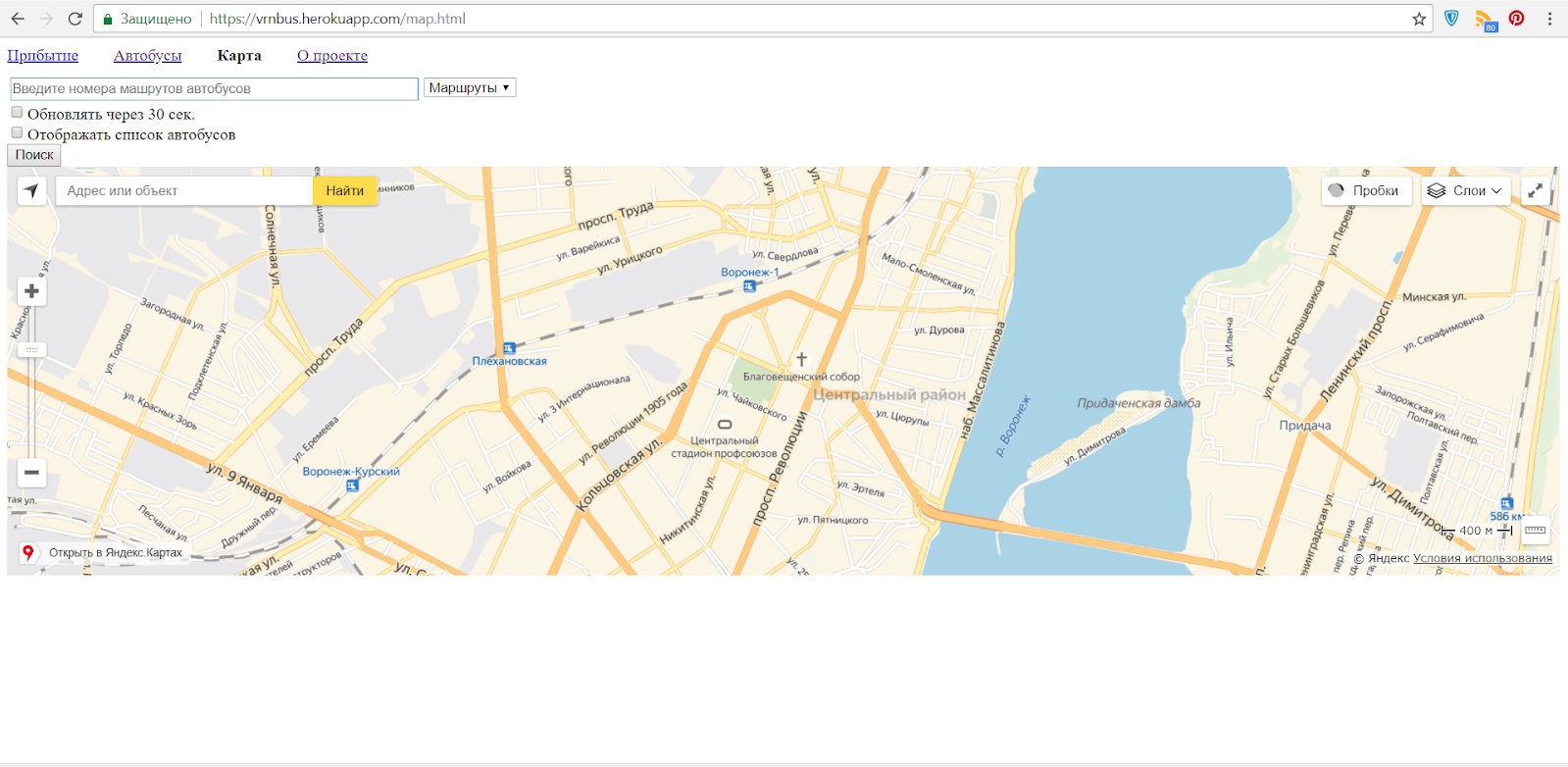The width and height of the screenshot is (1568, 767).
Task: Click the 'Кольцовская ул.' street label
Action: pos(618,475)
